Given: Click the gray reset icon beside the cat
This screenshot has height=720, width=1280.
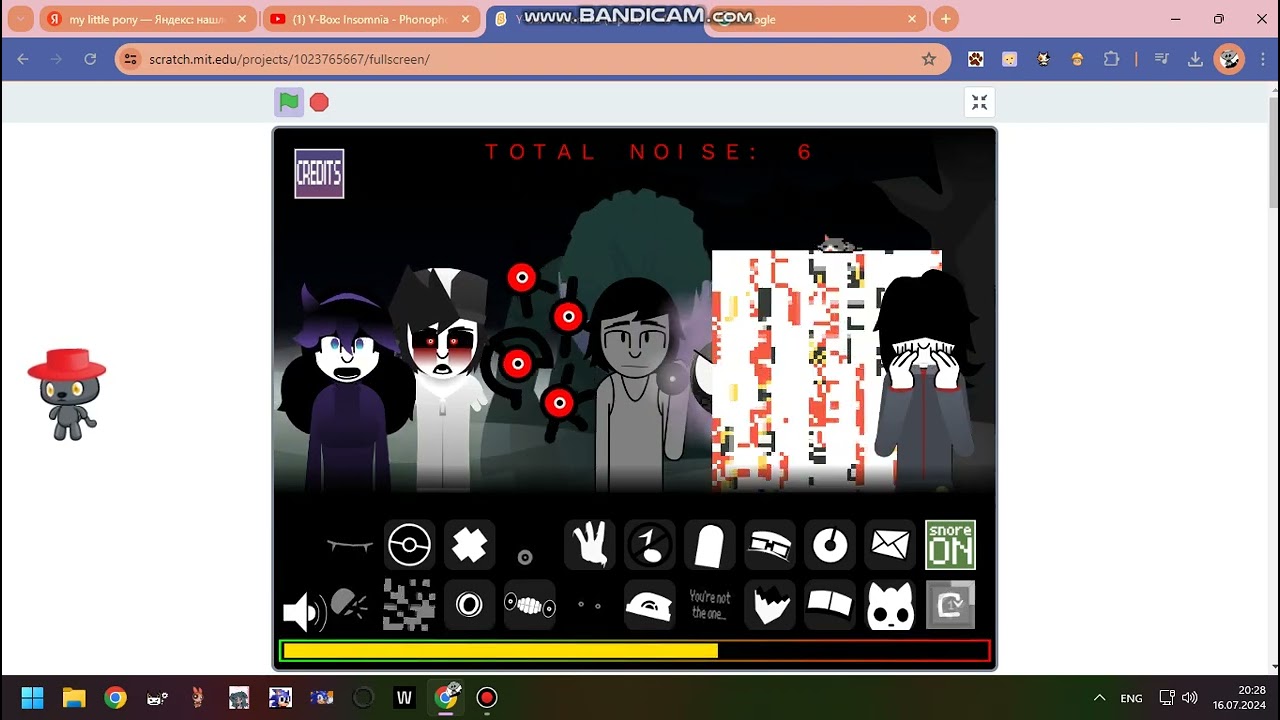Looking at the screenshot, I should (950, 605).
